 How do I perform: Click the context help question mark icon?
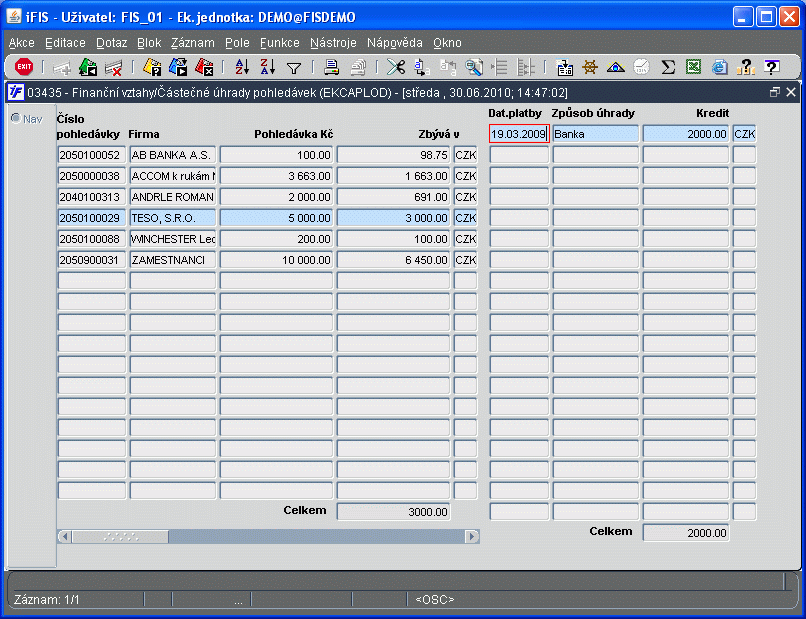[x=772, y=67]
